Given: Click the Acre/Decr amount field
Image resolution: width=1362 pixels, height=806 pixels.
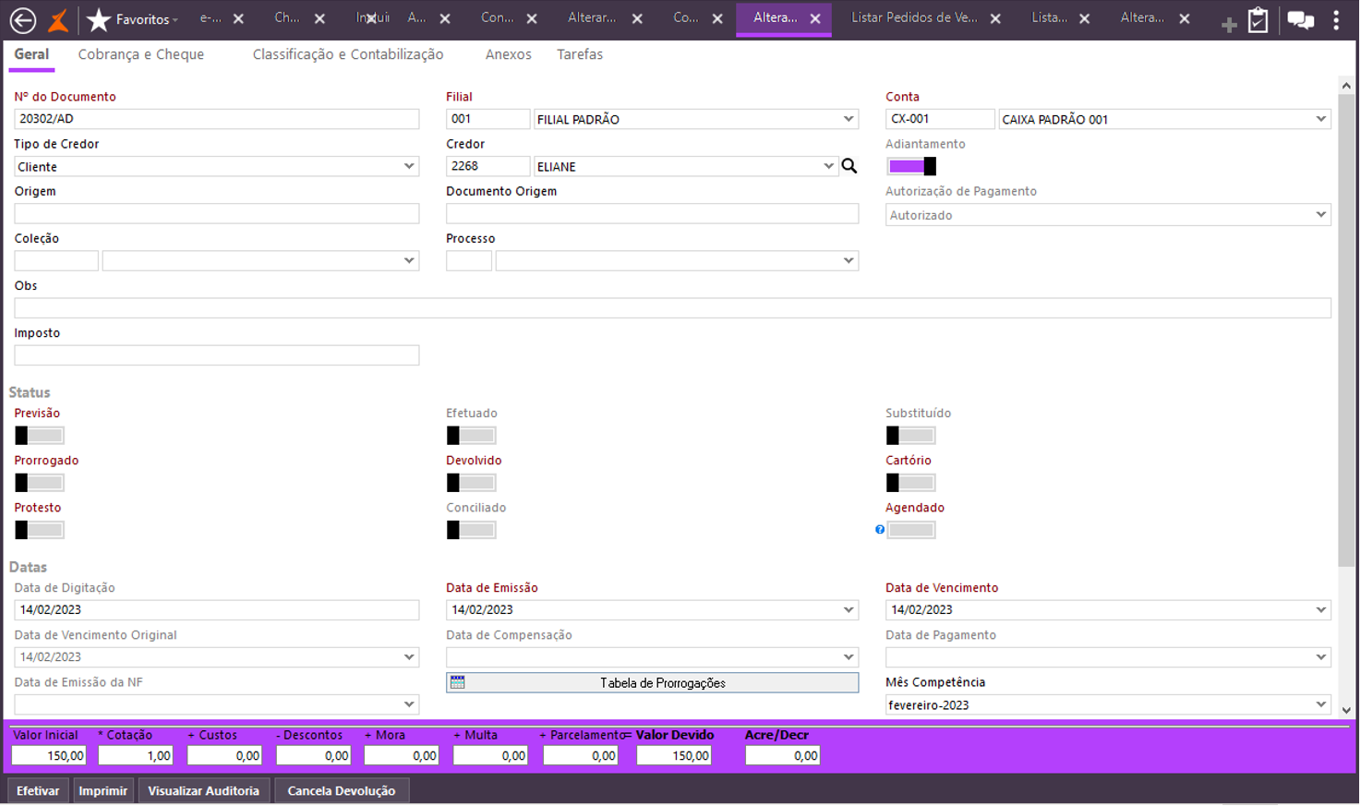Looking at the screenshot, I should 782,756.
